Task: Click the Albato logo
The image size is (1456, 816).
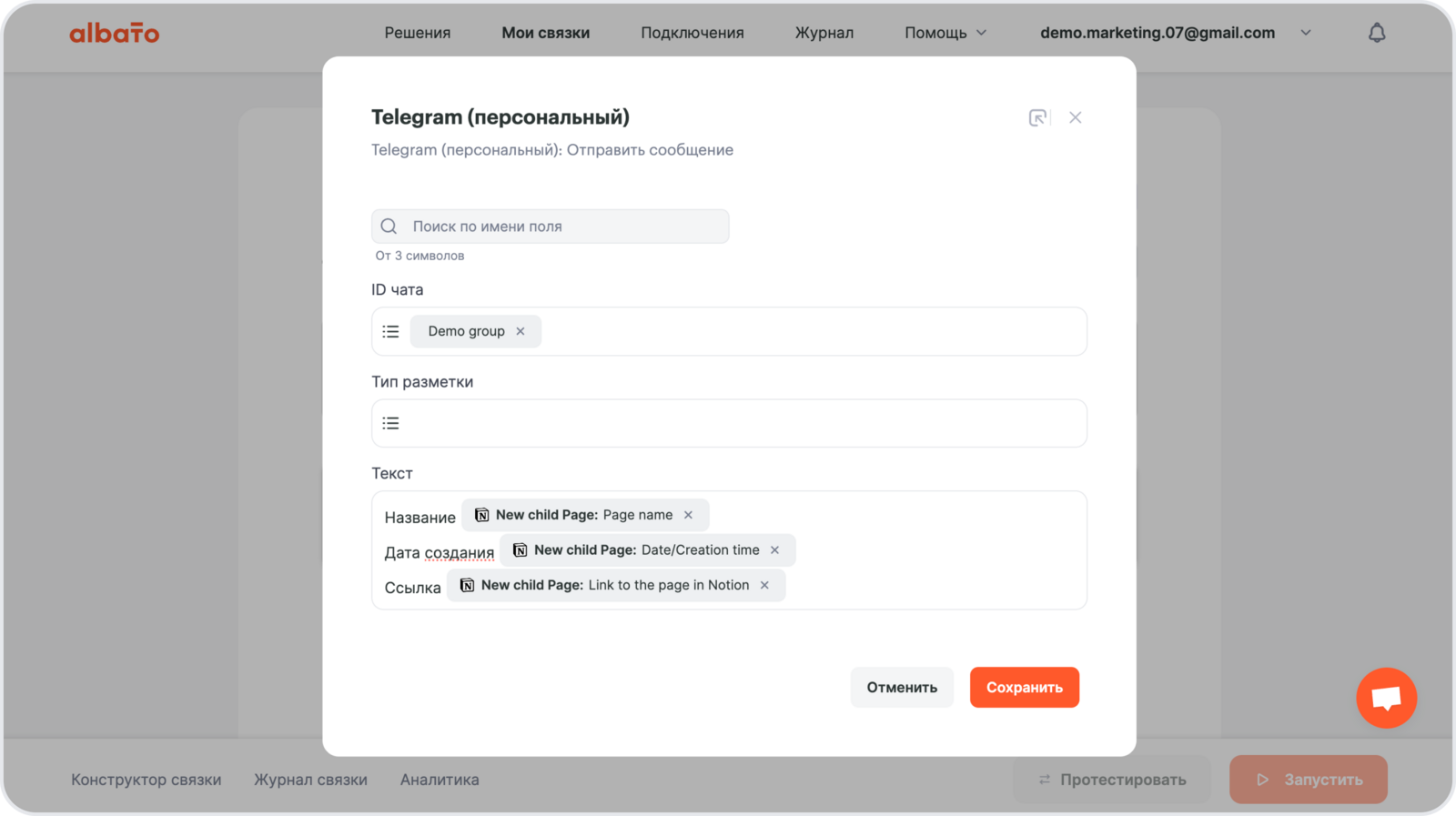Action: 115,34
